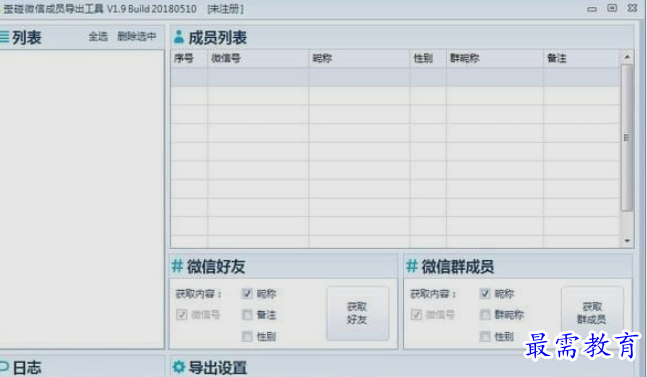Select all items via 全选
This screenshot has height=377, width=647.
98,37
